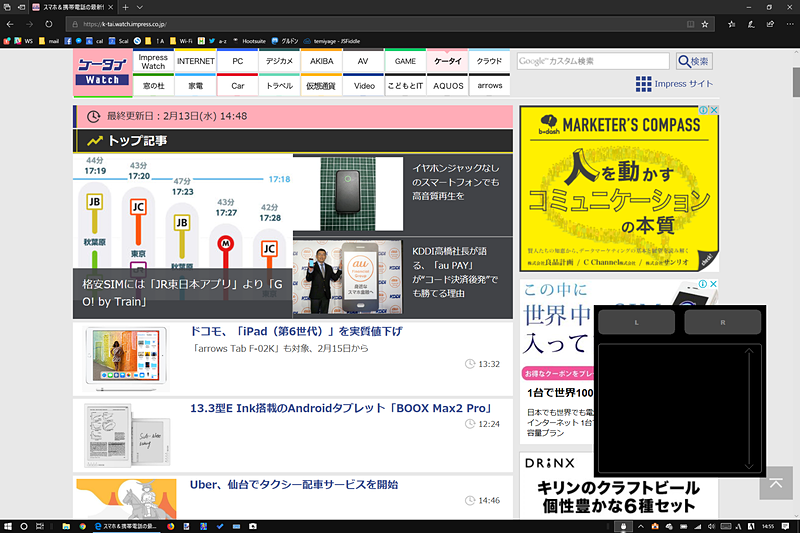Click the iPad article thumbnail

[126, 359]
